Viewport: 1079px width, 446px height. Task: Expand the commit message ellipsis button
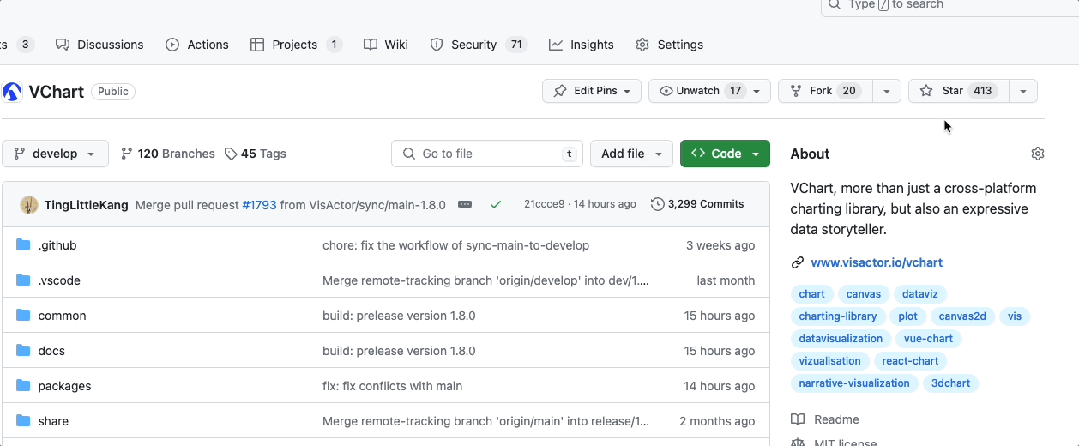point(465,204)
